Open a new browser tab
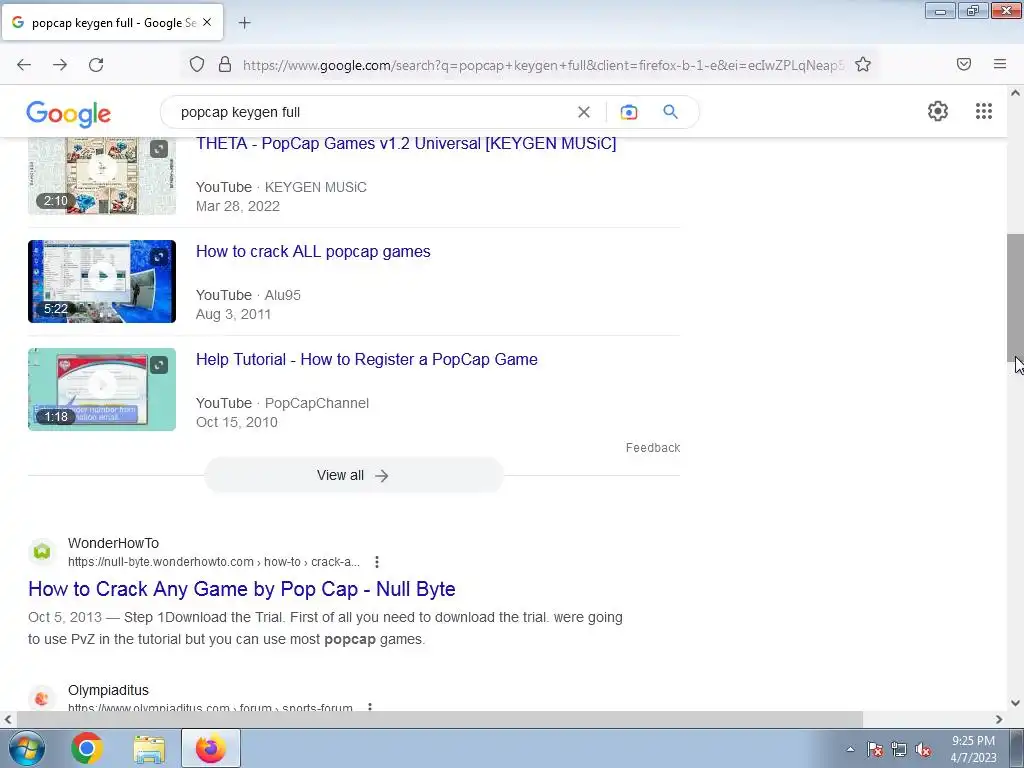 pyautogui.click(x=244, y=23)
